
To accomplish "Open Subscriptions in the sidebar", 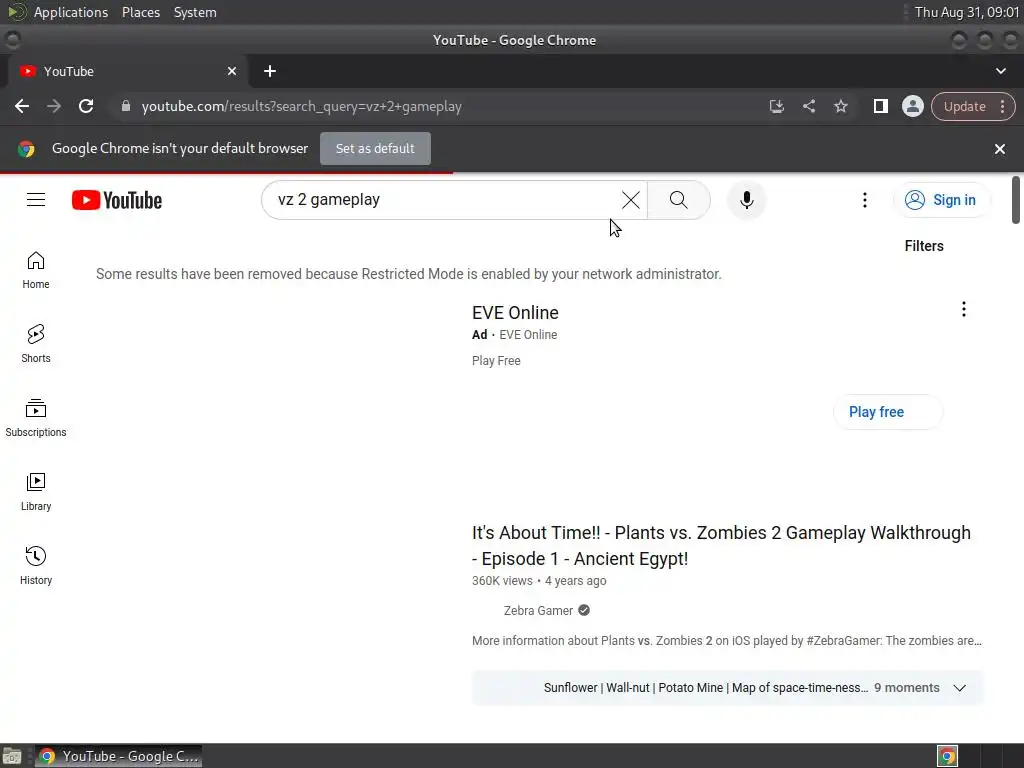I will tap(36, 417).
